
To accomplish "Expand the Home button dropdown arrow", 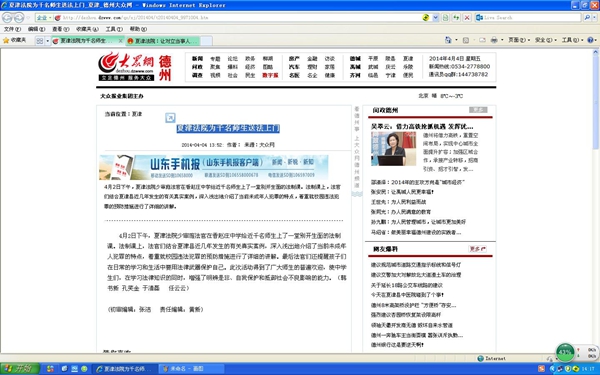I will pos(456,40).
